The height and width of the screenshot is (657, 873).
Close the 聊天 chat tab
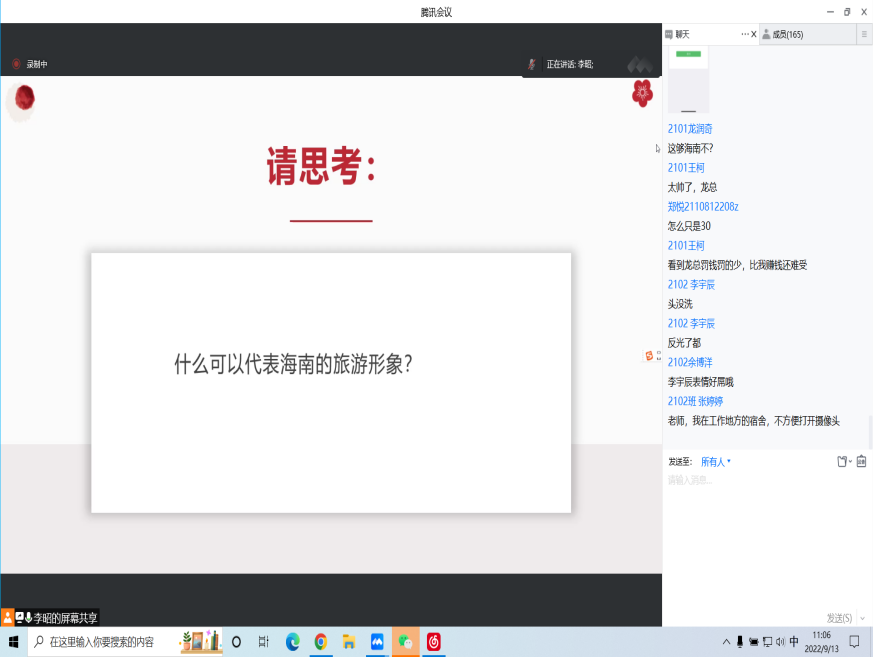click(x=754, y=34)
